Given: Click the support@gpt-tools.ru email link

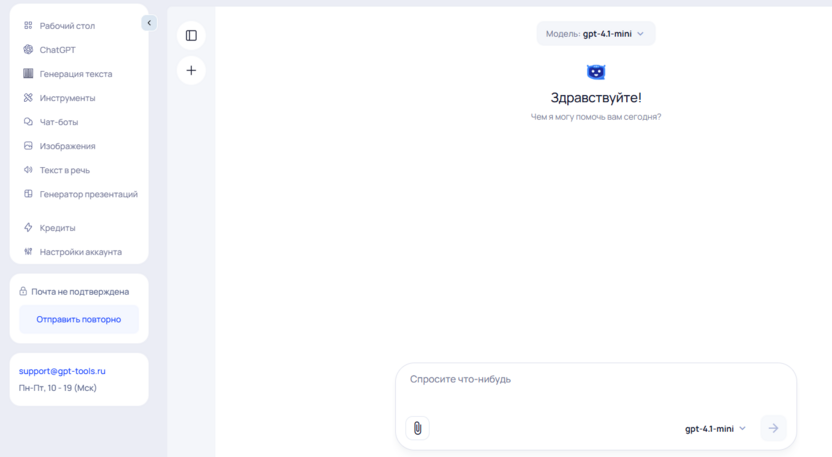Looking at the screenshot, I should coord(62,370).
